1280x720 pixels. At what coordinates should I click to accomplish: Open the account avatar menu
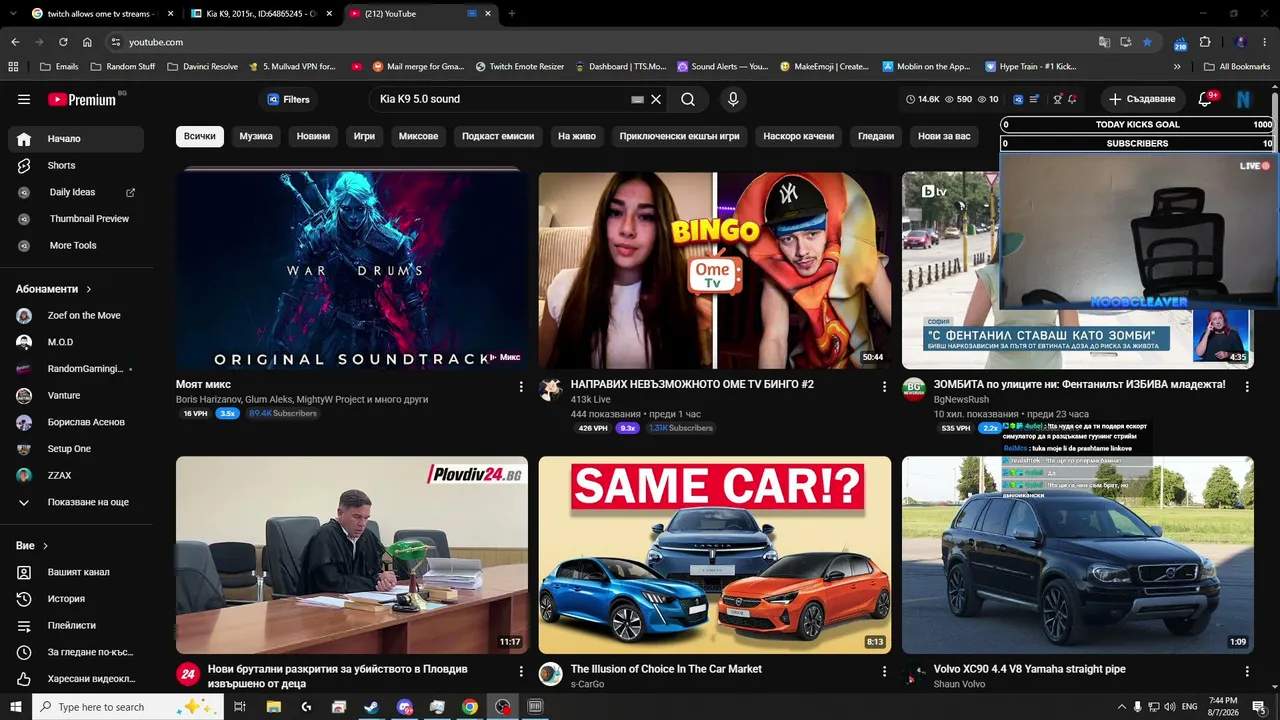coord(1244,99)
